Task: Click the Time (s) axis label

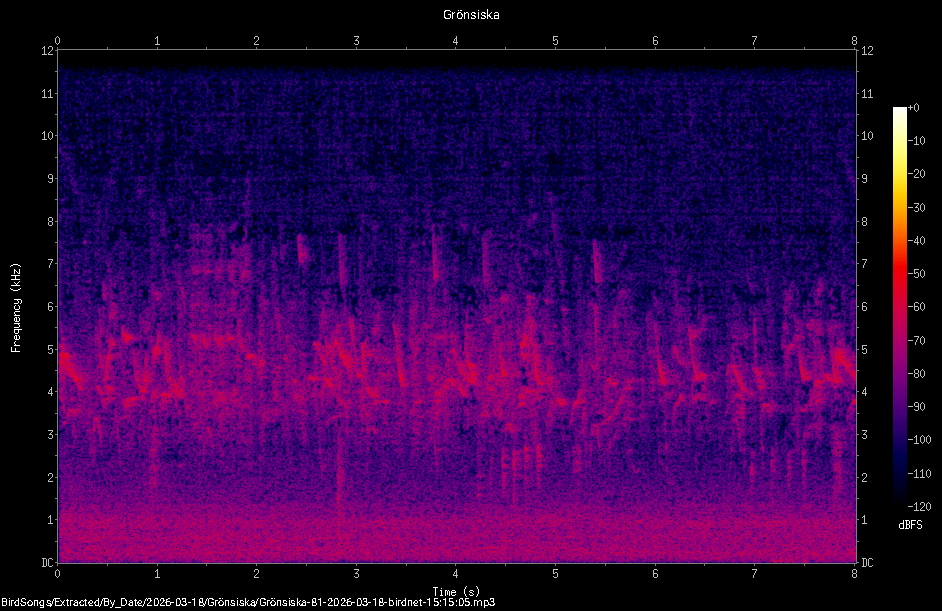Action: click(x=456, y=591)
